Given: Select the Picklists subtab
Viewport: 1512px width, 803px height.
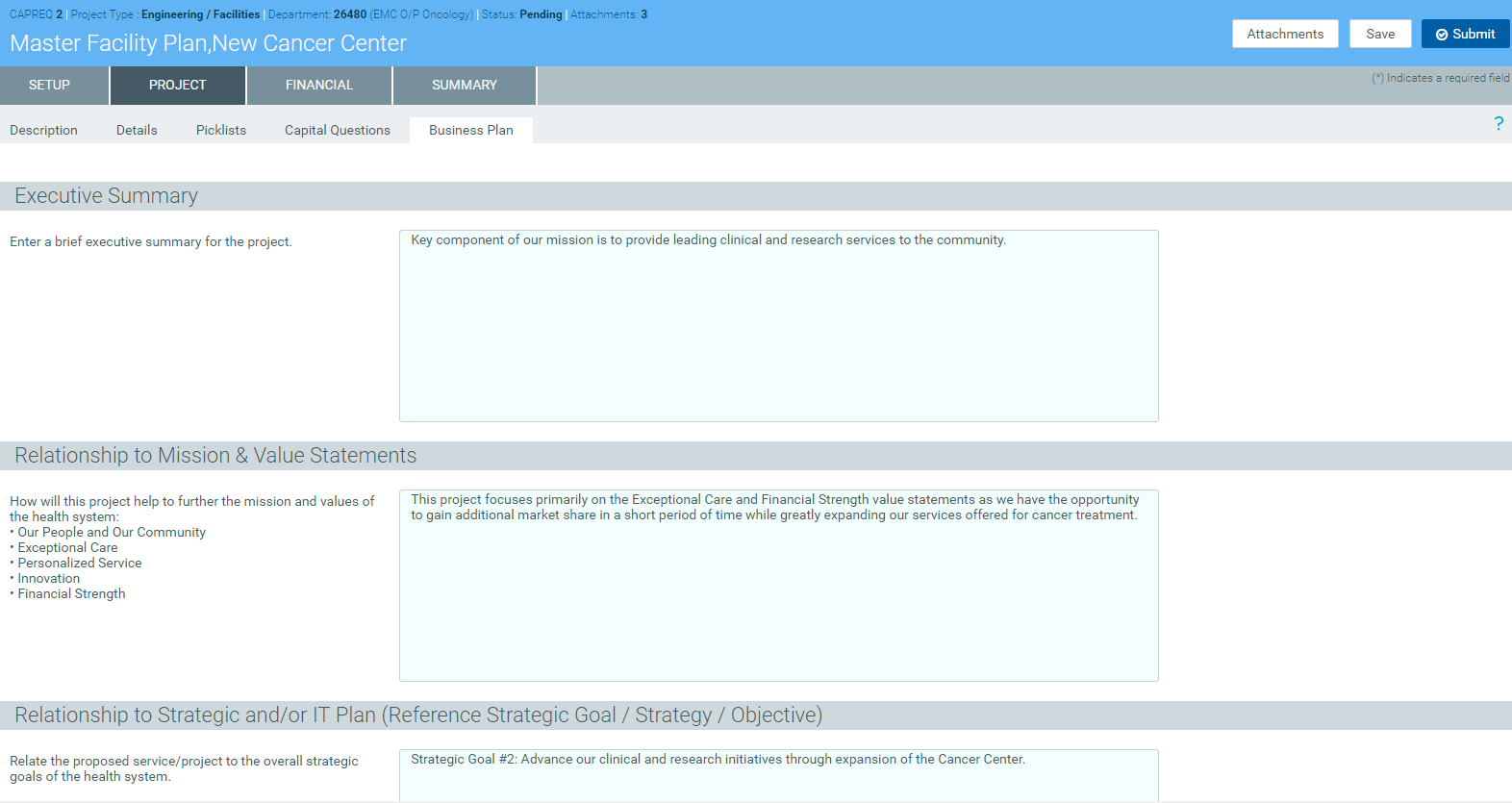Looking at the screenshot, I should point(221,131).
